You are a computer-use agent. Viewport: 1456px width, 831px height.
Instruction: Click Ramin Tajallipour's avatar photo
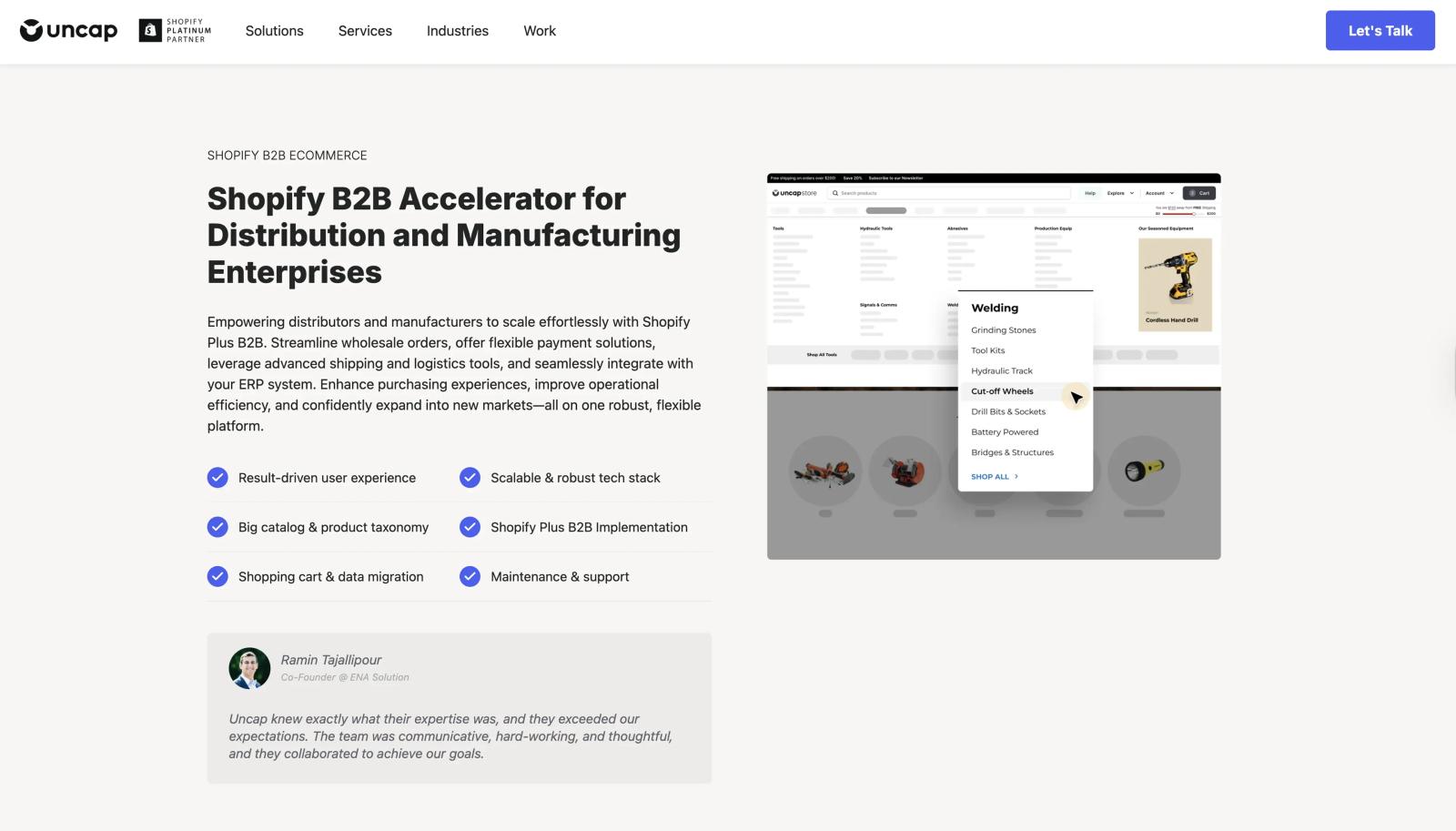tap(249, 668)
